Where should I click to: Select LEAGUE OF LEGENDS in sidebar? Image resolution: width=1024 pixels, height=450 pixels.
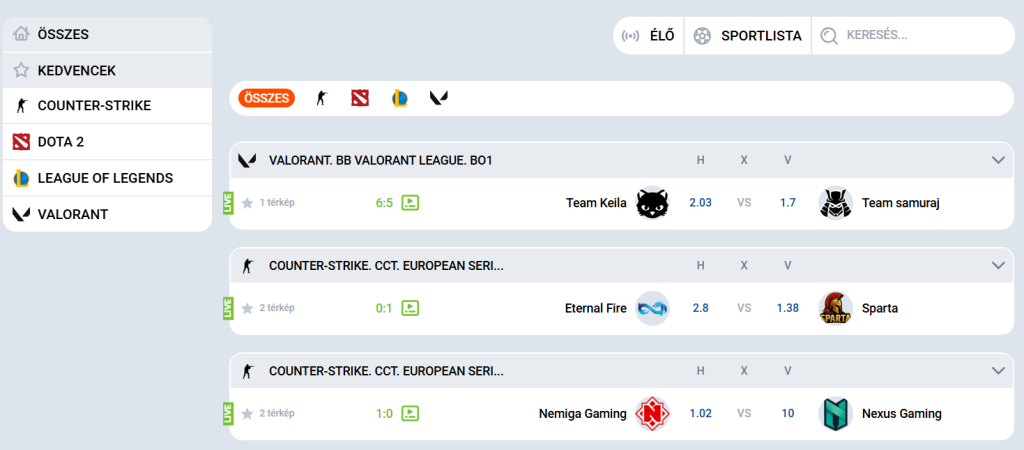[105, 178]
